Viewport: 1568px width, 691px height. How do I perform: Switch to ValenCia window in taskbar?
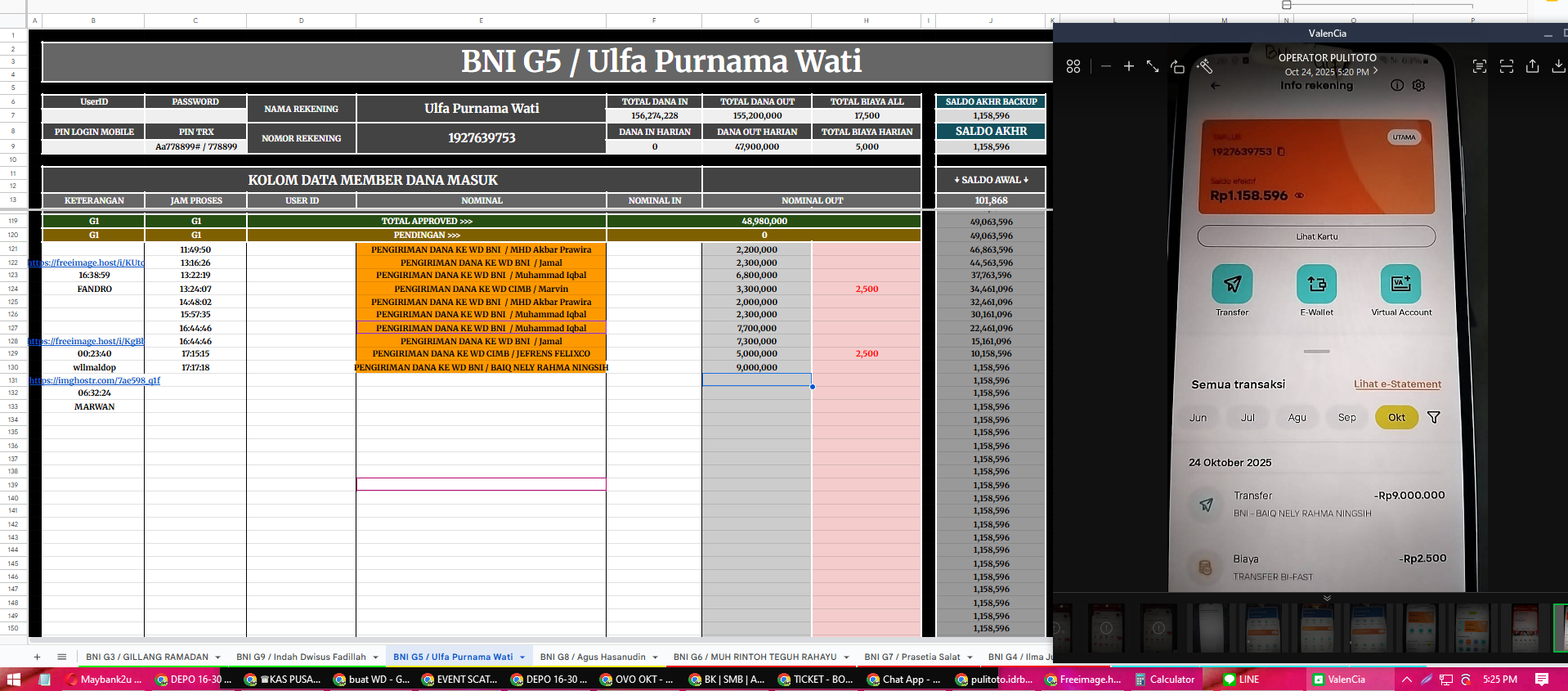(x=1346, y=680)
